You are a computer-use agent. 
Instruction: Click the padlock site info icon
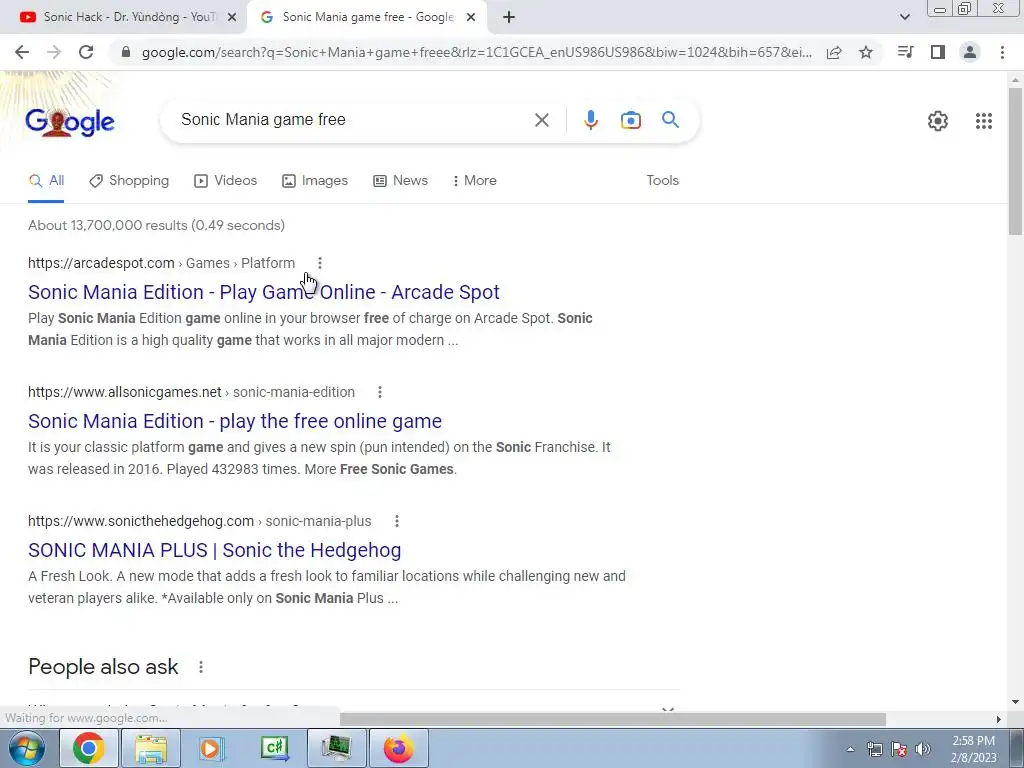(x=126, y=52)
